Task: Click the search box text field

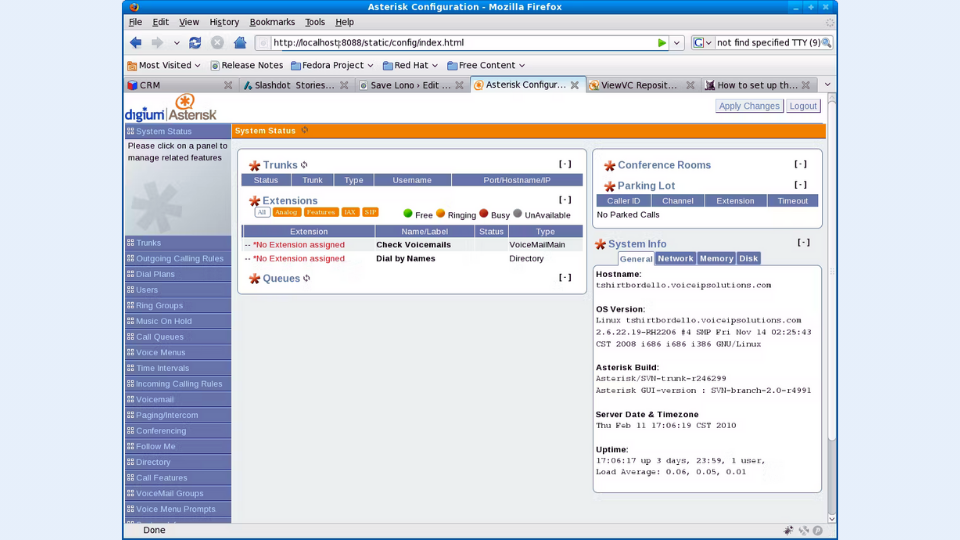Action: (x=768, y=43)
